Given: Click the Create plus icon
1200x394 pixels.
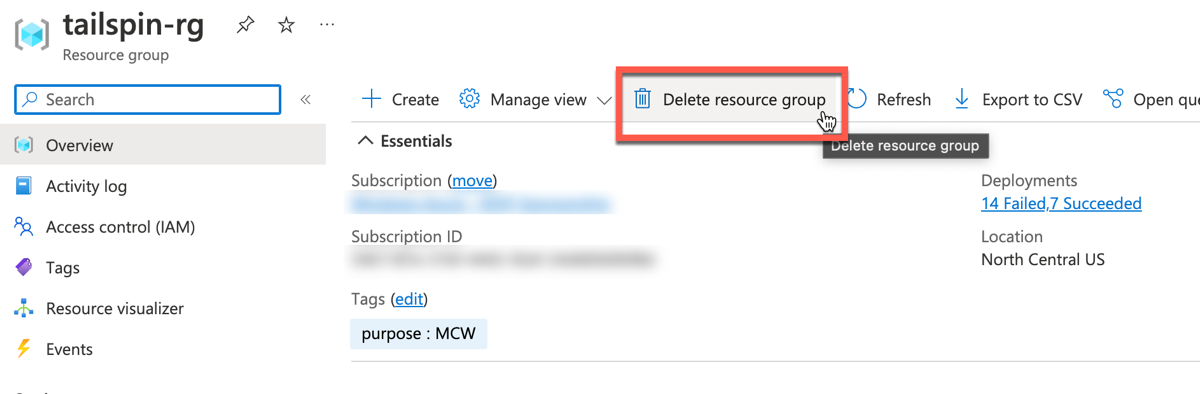Looking at the screenshot, I should coord(371,99).
